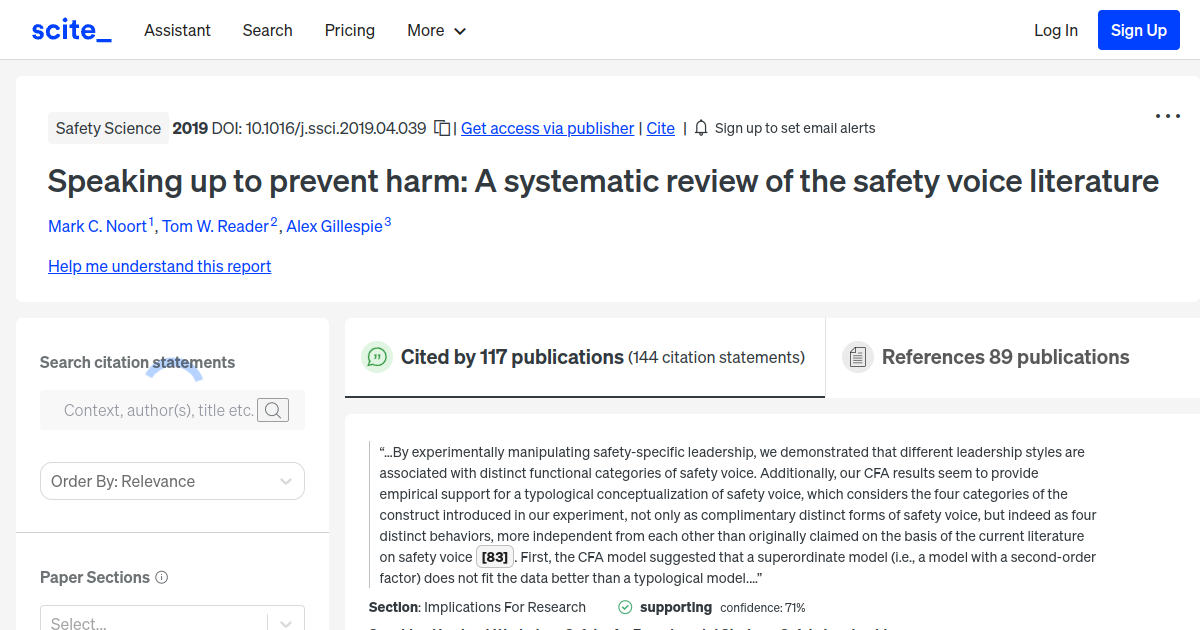Click author link Mark C. Noort

pos(98,226)
